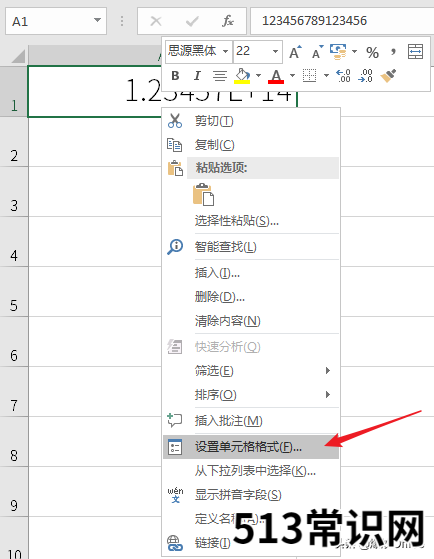Choose 清除内容(N) menu item
Image resolution: width=434 pixels, height=559 pixels.
coord(251,321)
